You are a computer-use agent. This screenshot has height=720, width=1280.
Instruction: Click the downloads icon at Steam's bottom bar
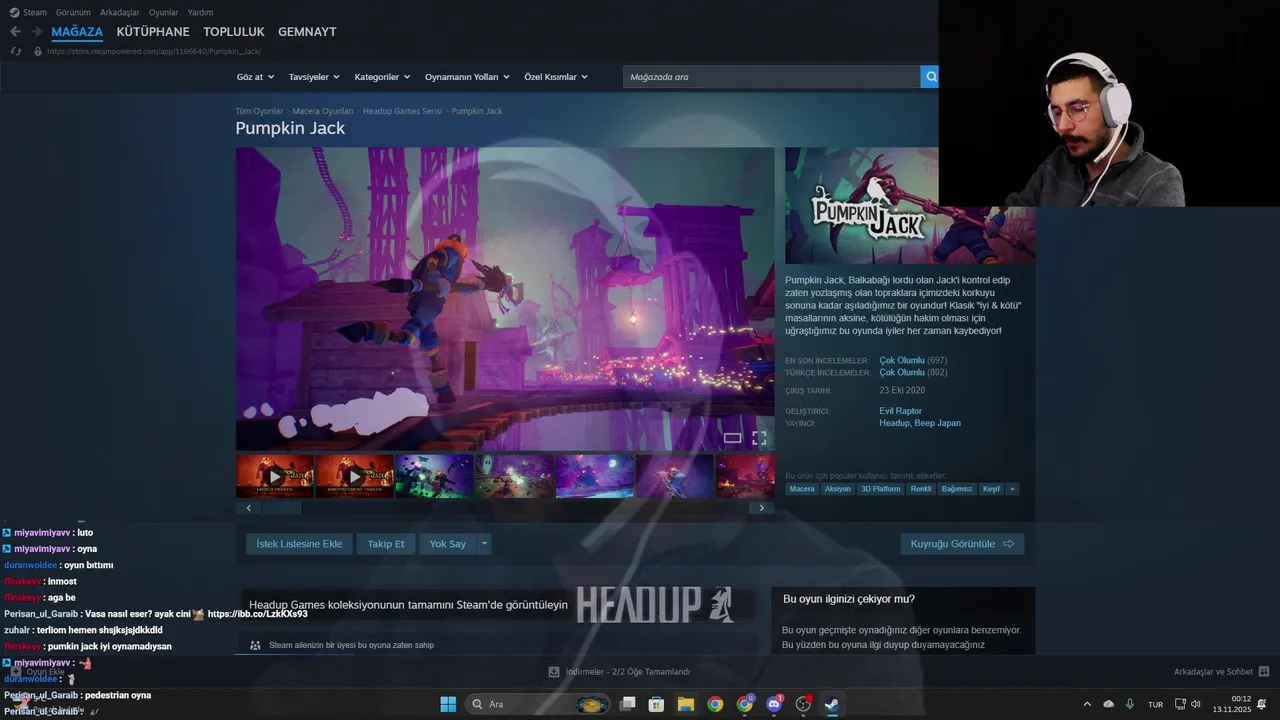tap(554, 672)
